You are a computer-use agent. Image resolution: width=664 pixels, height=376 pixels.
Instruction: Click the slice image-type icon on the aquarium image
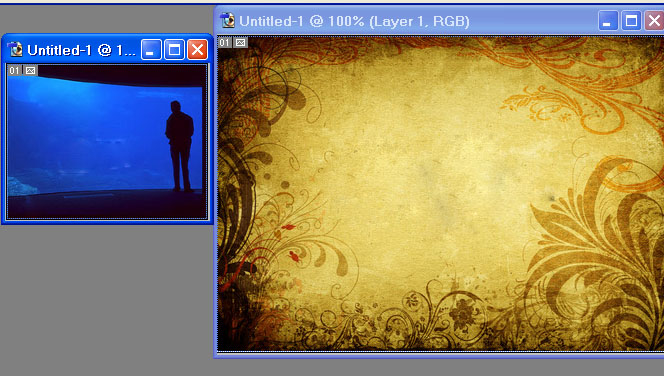pos(30,70)
